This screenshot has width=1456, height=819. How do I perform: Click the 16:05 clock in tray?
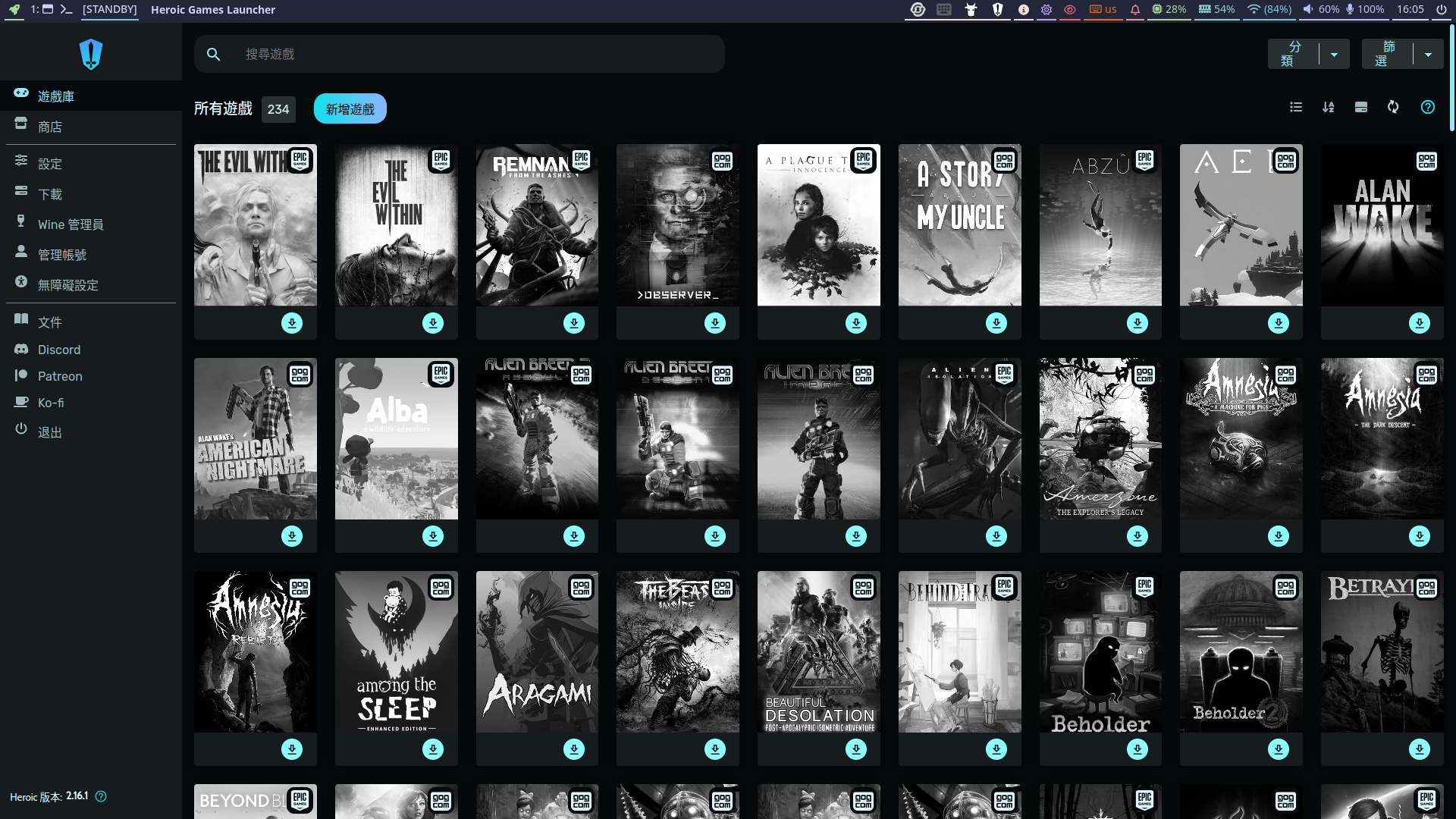(x=1410, y=9)
